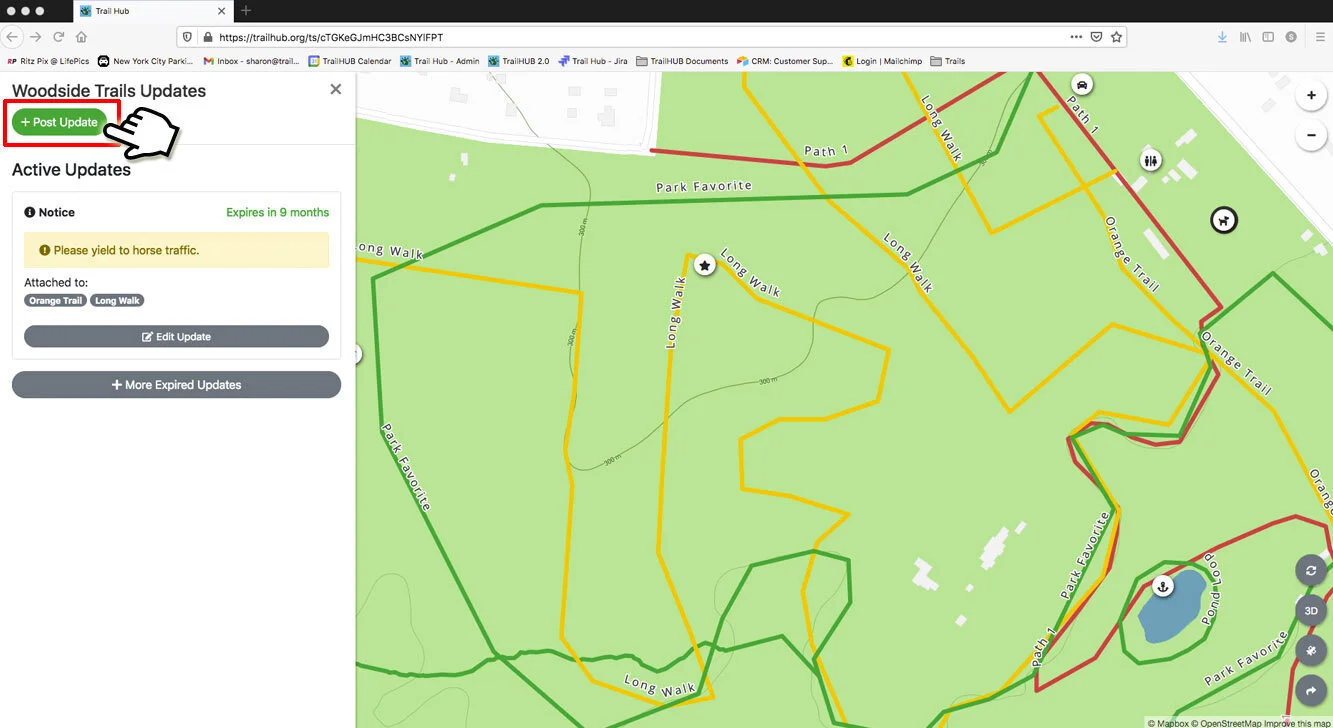Click the puzzle-piece map button
1333x728 pixels.
tap(1311, 650)
